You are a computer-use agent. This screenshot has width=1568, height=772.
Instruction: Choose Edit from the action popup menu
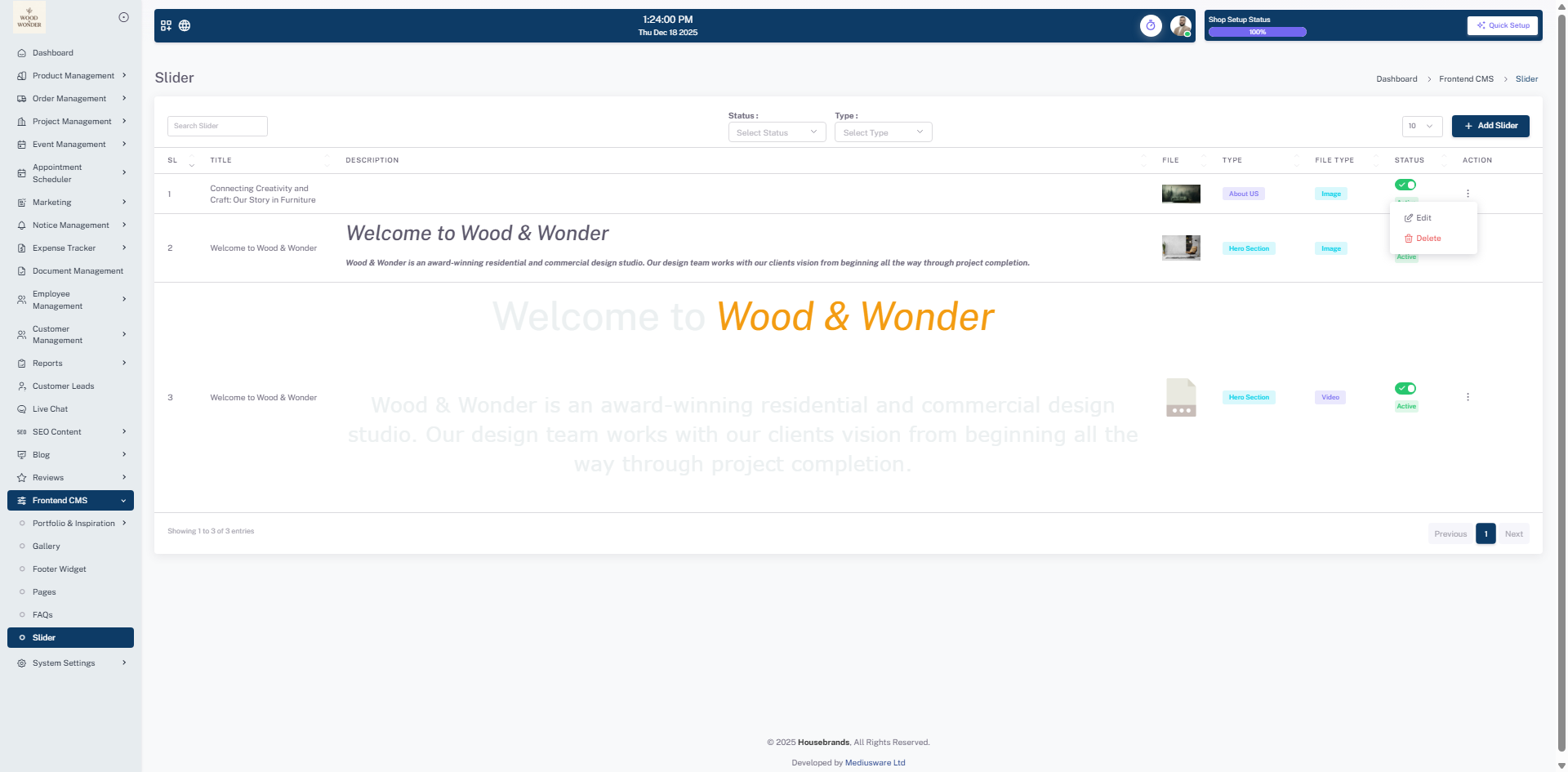click(1423, 218)
